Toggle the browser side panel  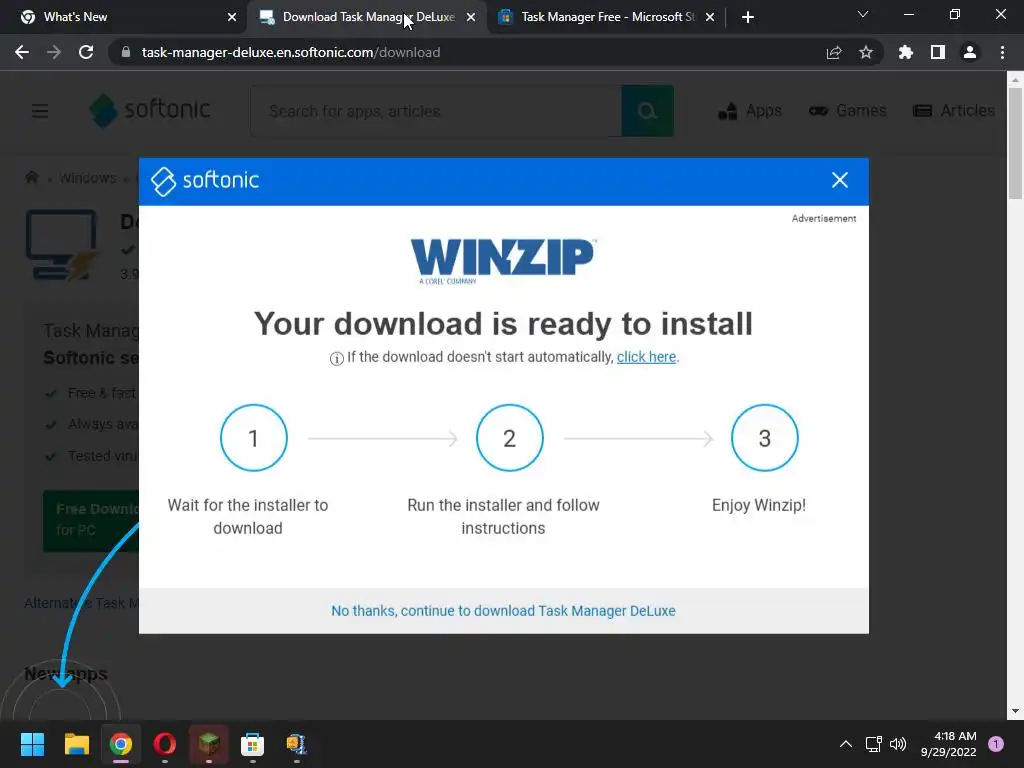(938, 52)
